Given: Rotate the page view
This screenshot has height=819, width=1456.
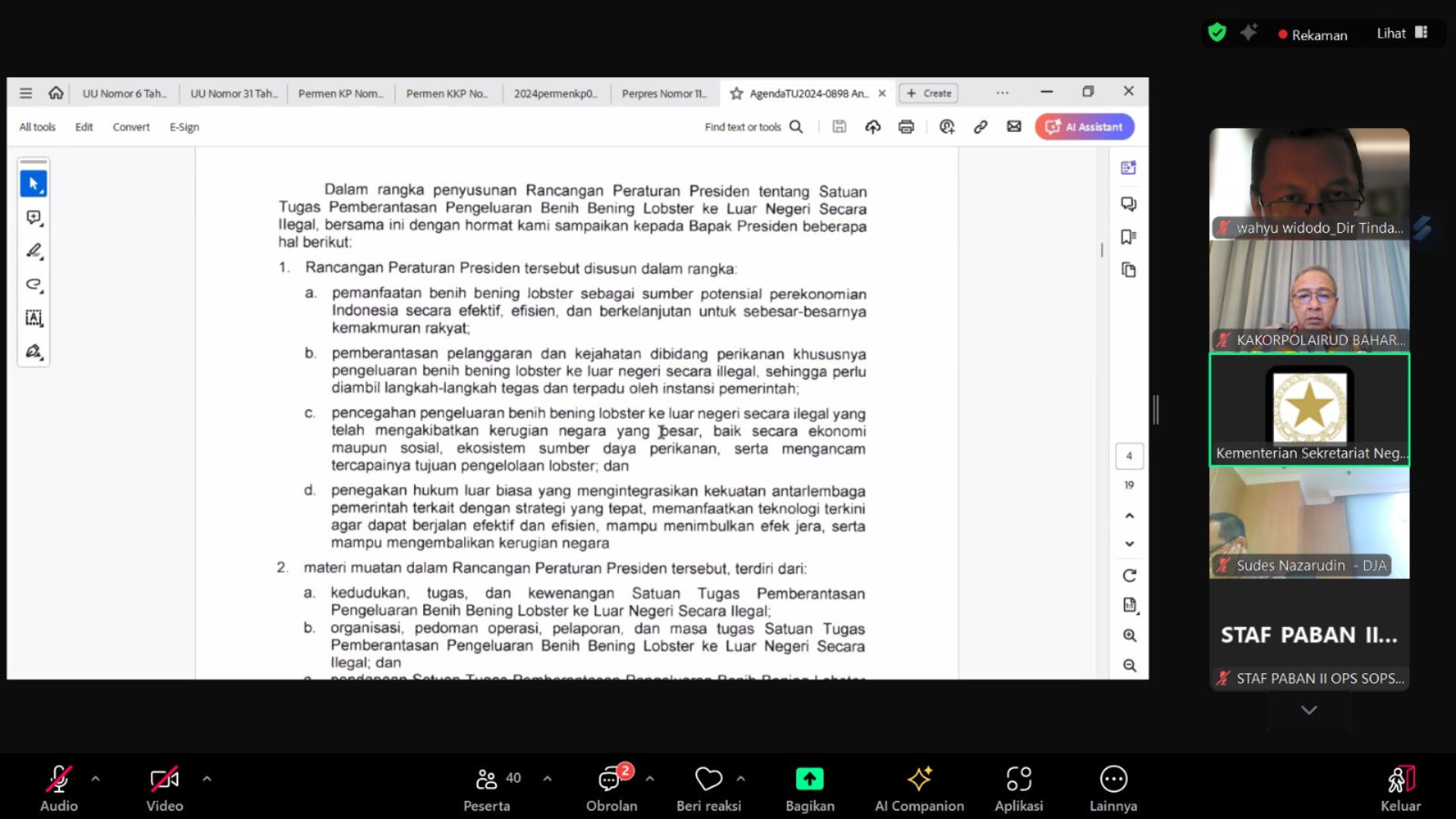Looking at the screenshot, I should click(1129, 576).
